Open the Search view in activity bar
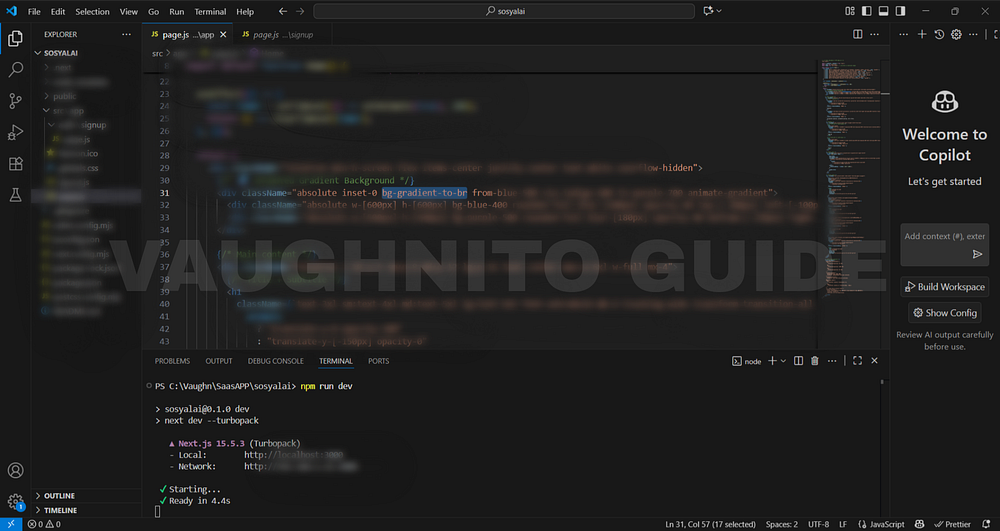 [15, 69]
